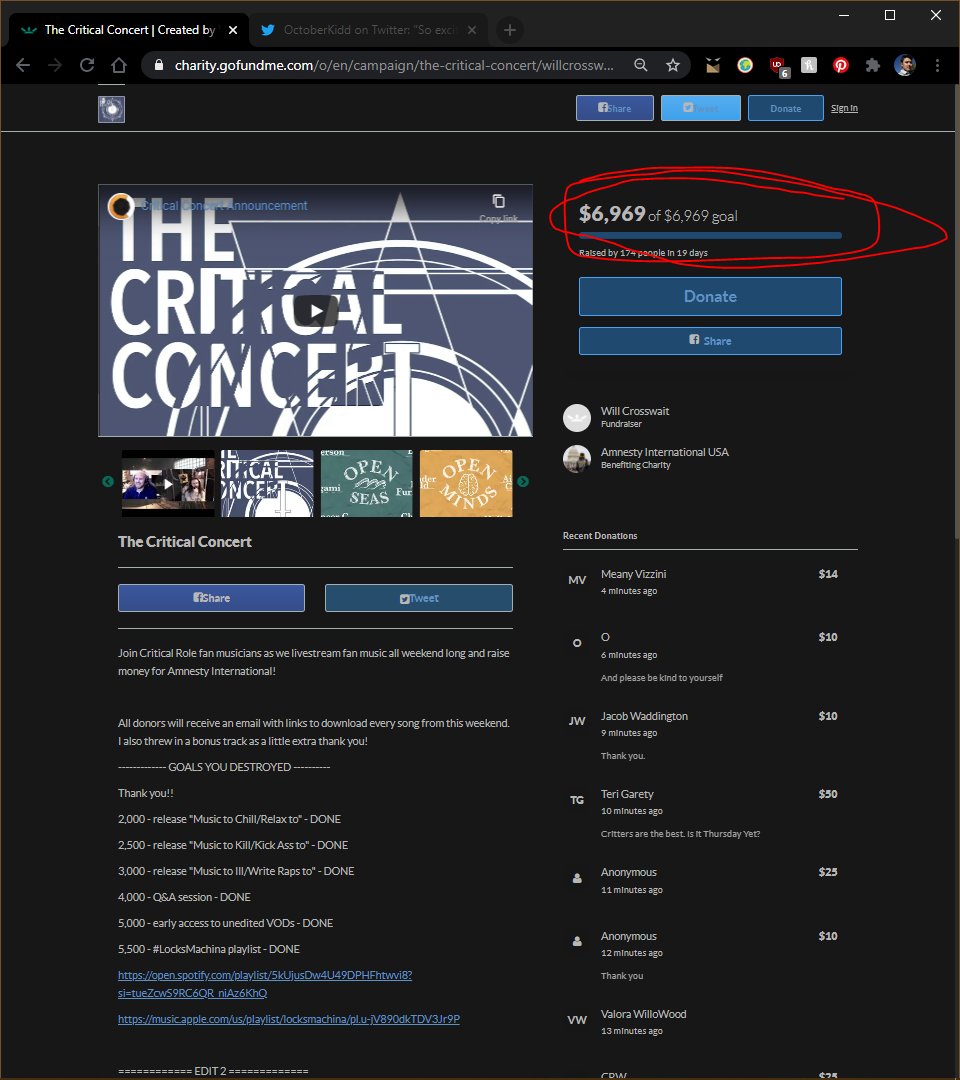Click the sidebar Facebook Share button
Image resolution: width=960 pixels, height=1080 pixels.
point(710,341)
